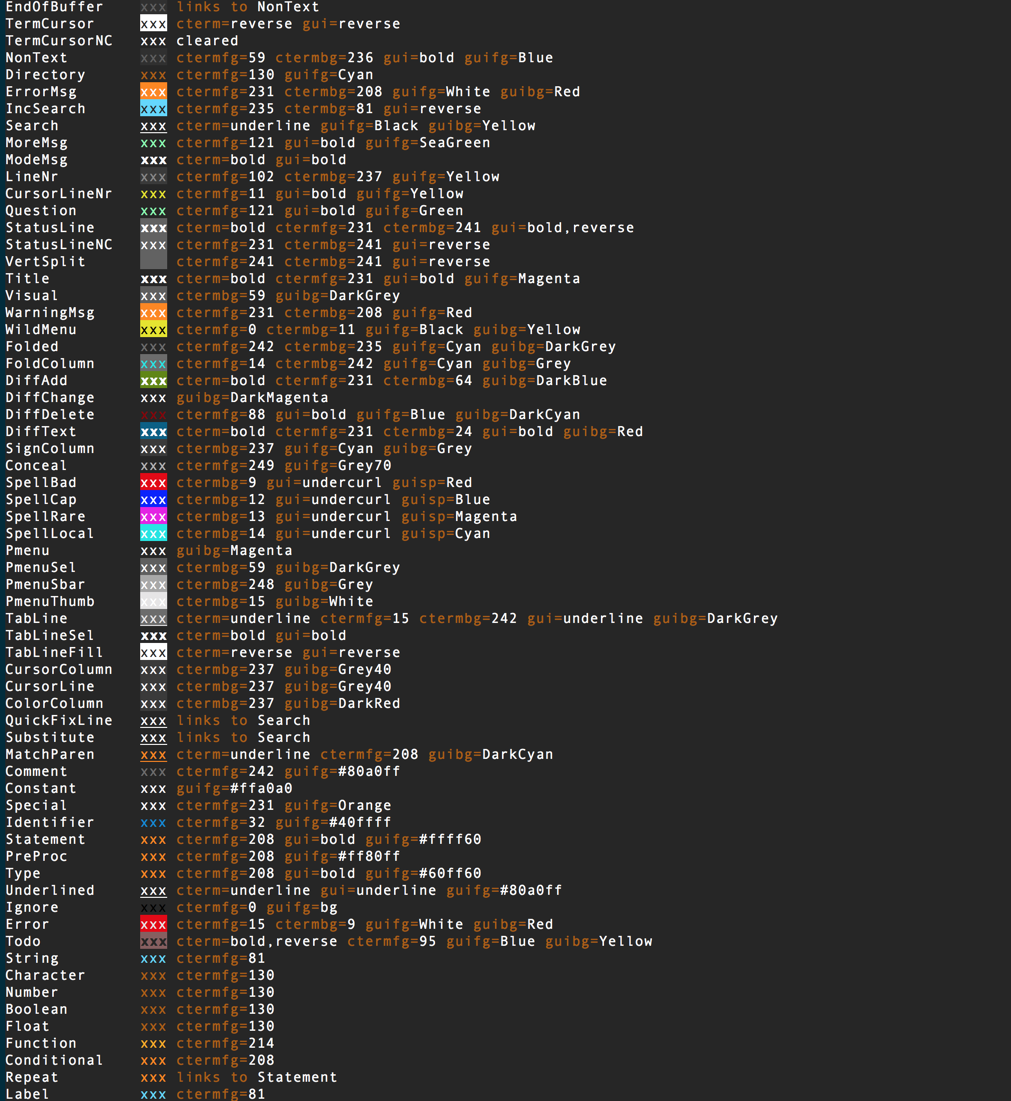Click the Directory group name
This screenshot has height=1101, width=1011.
click(46, 74)
